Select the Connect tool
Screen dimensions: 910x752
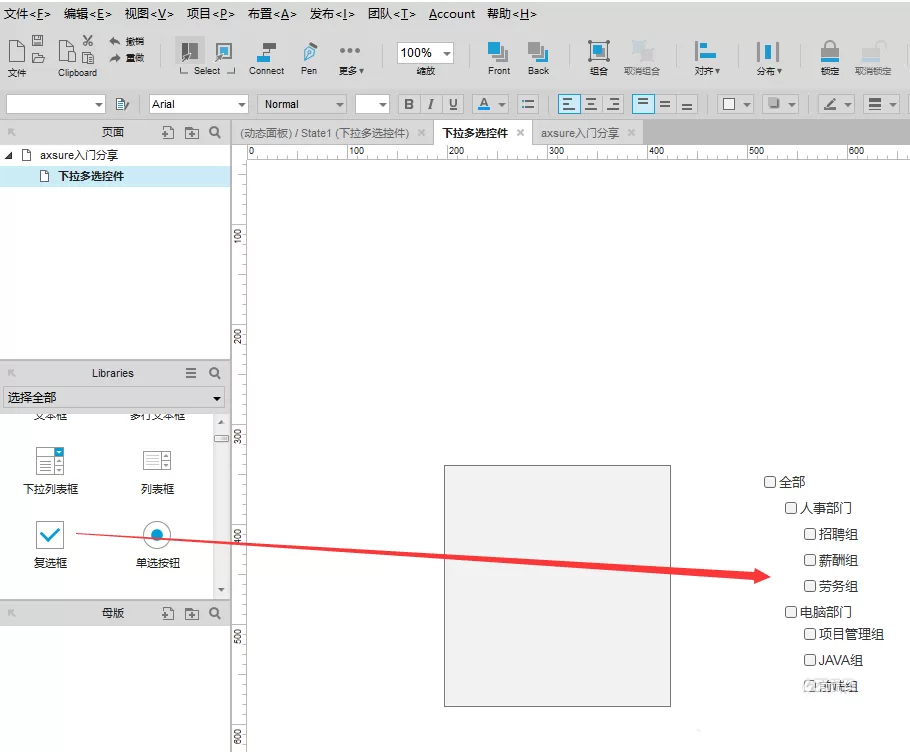click(266, 57)
